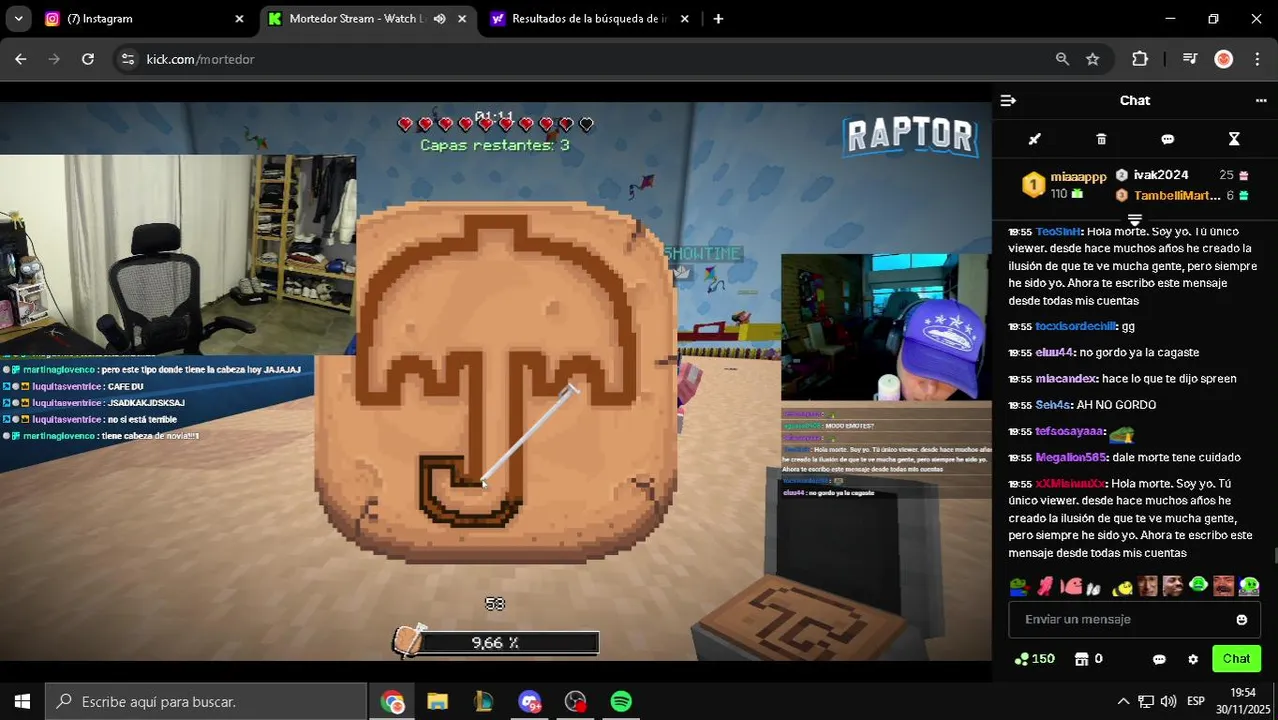Viewport: 1278px width, 720px height.
Task: Switch to the Resultados de la búsqueda tab
Action: click(x=591, y=19)
